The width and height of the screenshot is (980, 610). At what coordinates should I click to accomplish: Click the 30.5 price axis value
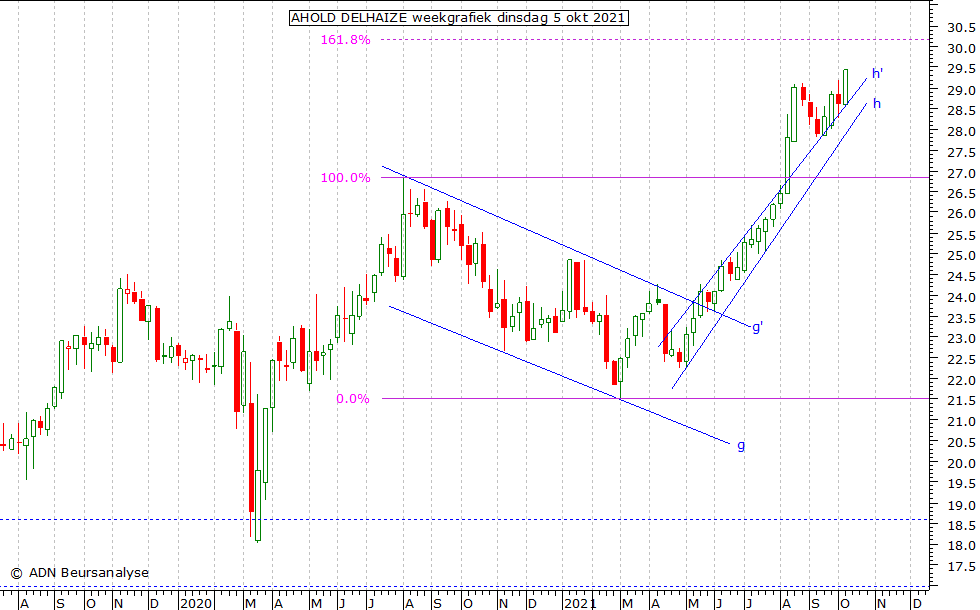[x=961, y=28]
